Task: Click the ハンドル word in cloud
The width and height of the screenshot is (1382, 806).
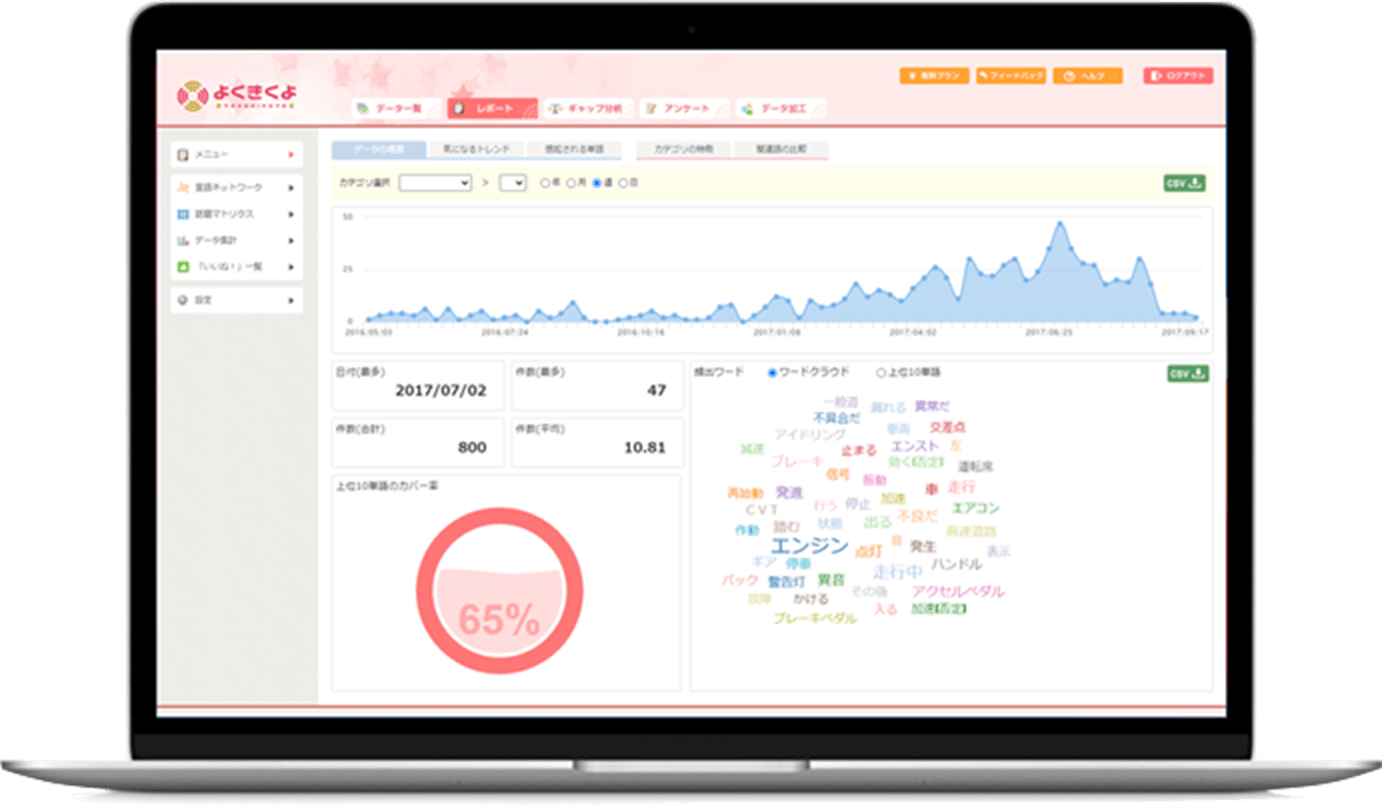Action: point(957,564)
